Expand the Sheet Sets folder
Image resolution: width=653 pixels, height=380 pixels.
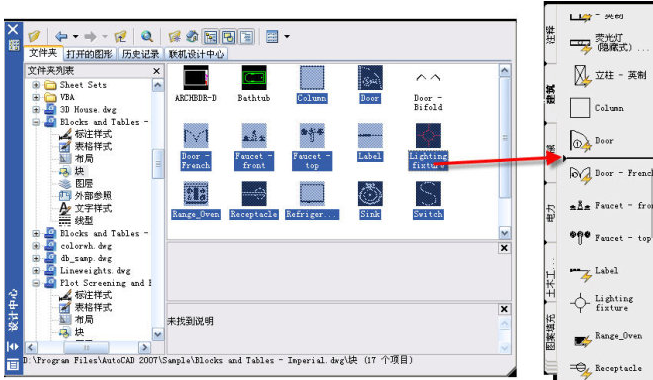36,85
